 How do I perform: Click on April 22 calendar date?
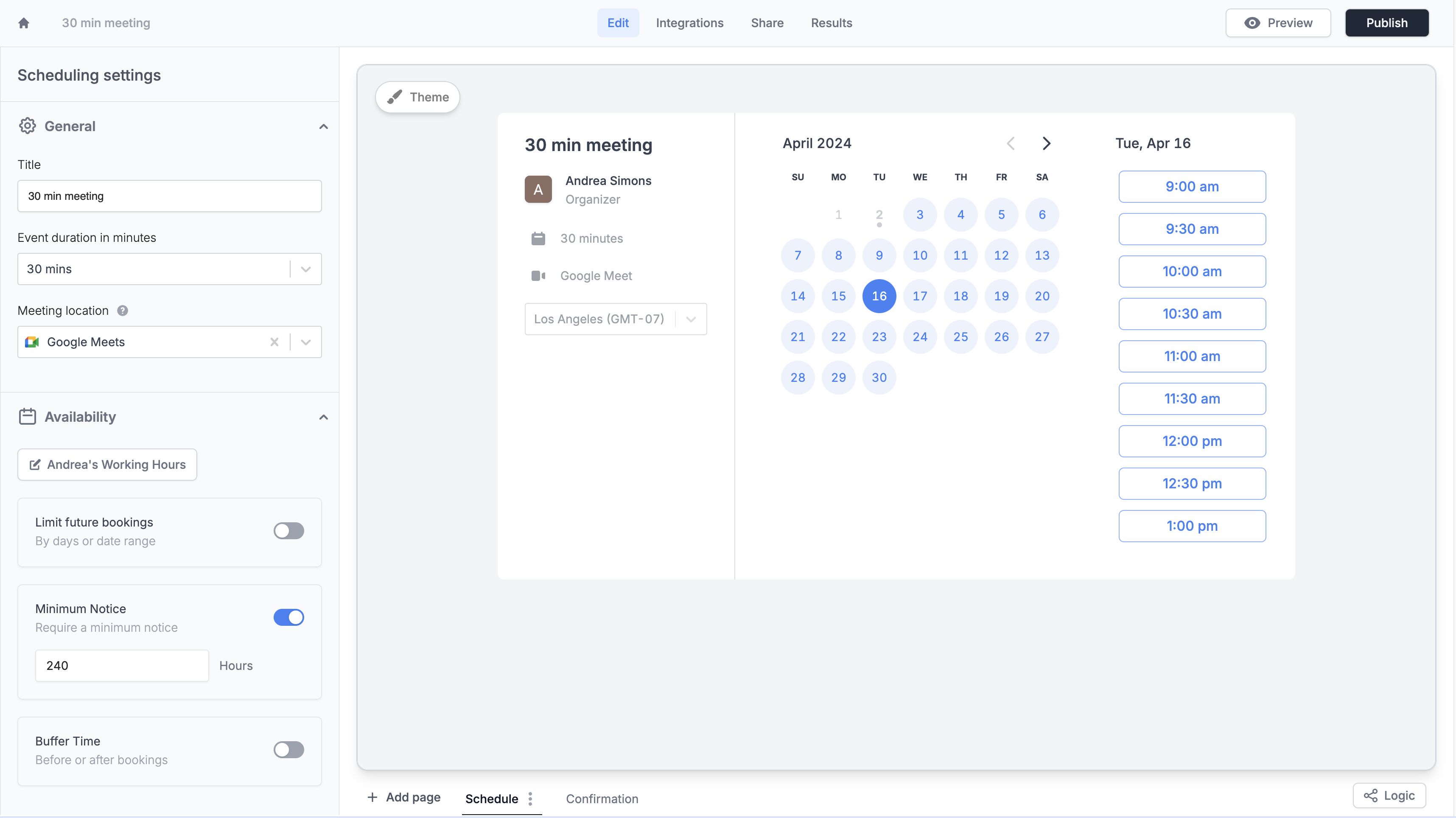tap(838, 336)
